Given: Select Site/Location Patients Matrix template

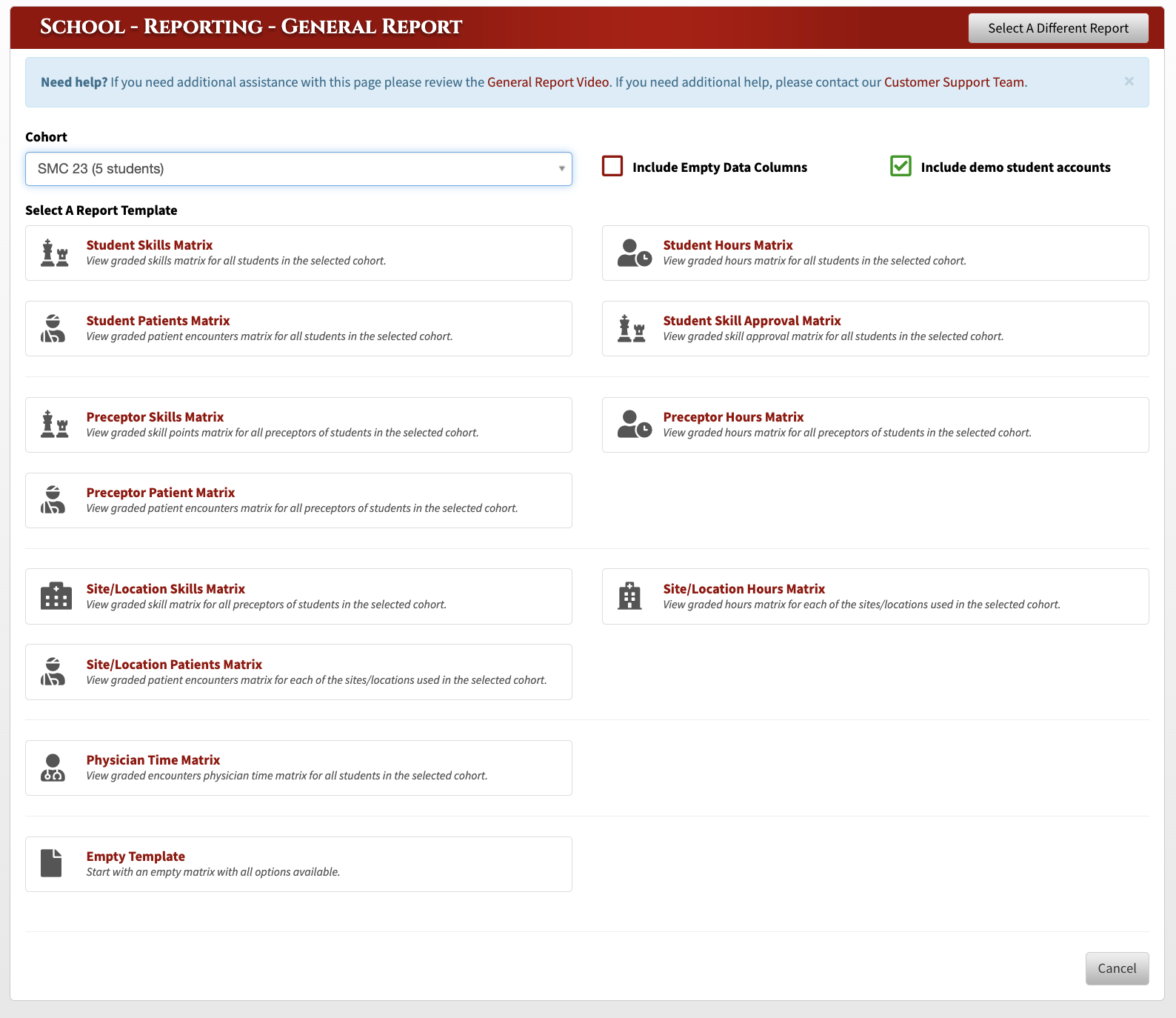Looking at the screenshot, I should [298, 672].
